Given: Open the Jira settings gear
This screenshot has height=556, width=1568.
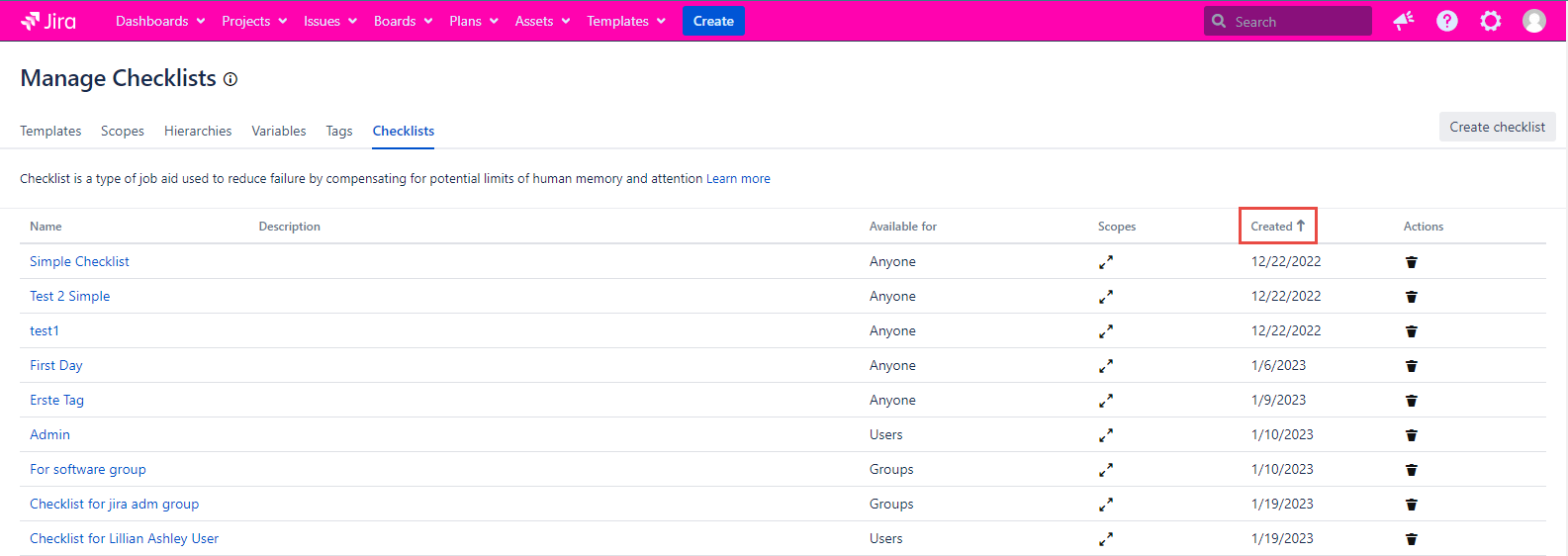Looking at the screenshot, I should pos(1490,21).
